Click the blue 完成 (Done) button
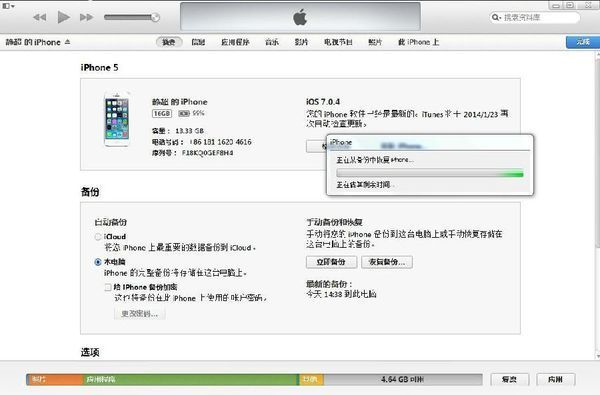This screenshot has width=600, height=395. [583, 42]
